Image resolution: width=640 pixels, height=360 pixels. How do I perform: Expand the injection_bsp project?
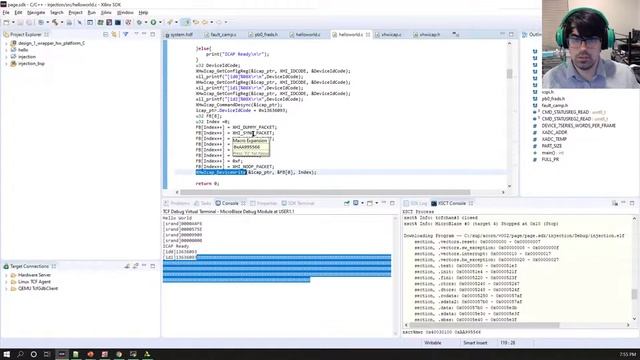click(x=6, y=64)
